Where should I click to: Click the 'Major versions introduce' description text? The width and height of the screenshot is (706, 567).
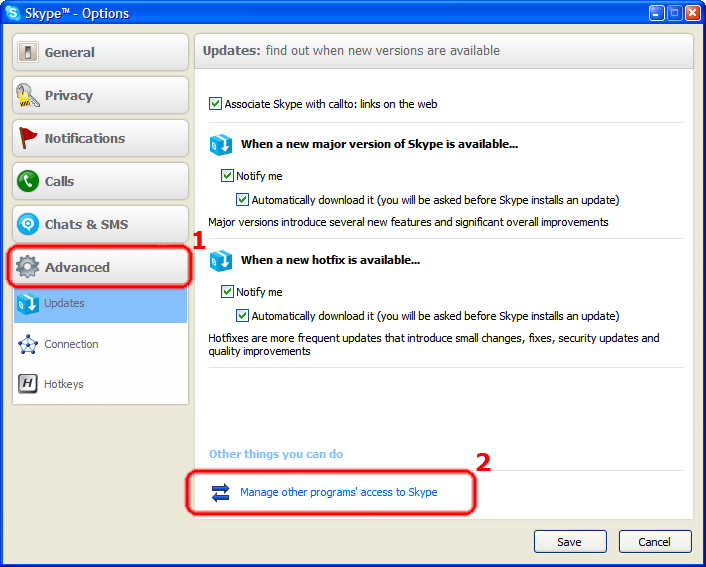pos(408,222)
